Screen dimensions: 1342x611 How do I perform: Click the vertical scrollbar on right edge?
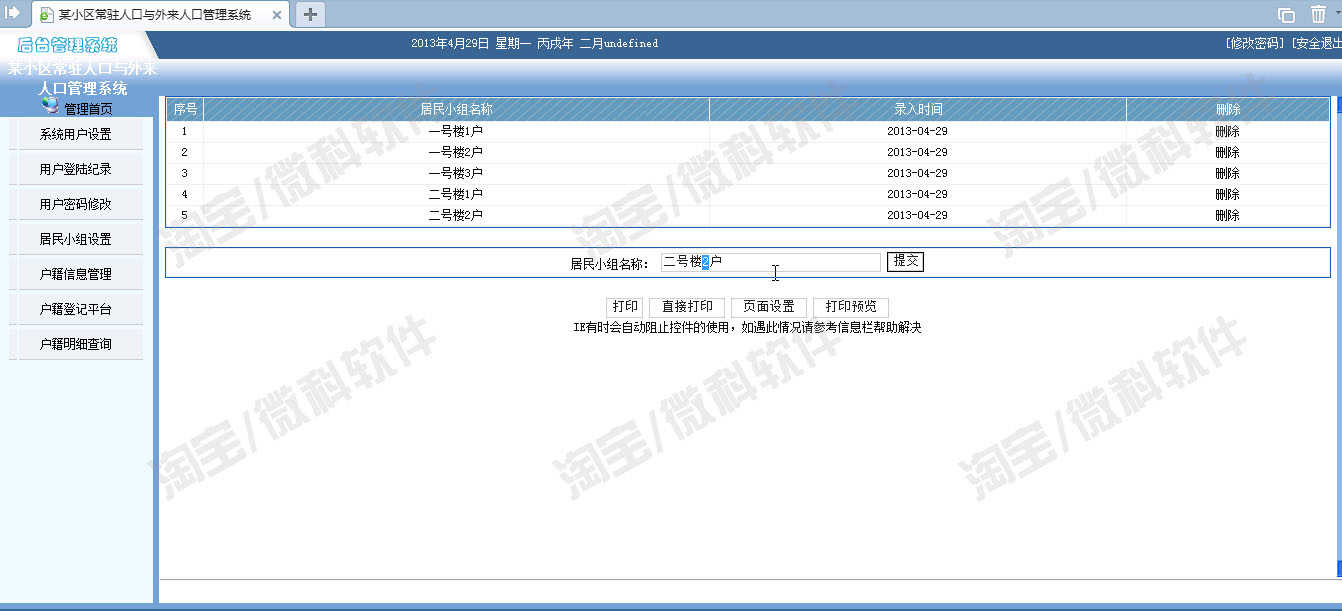tap(1338, 338)
